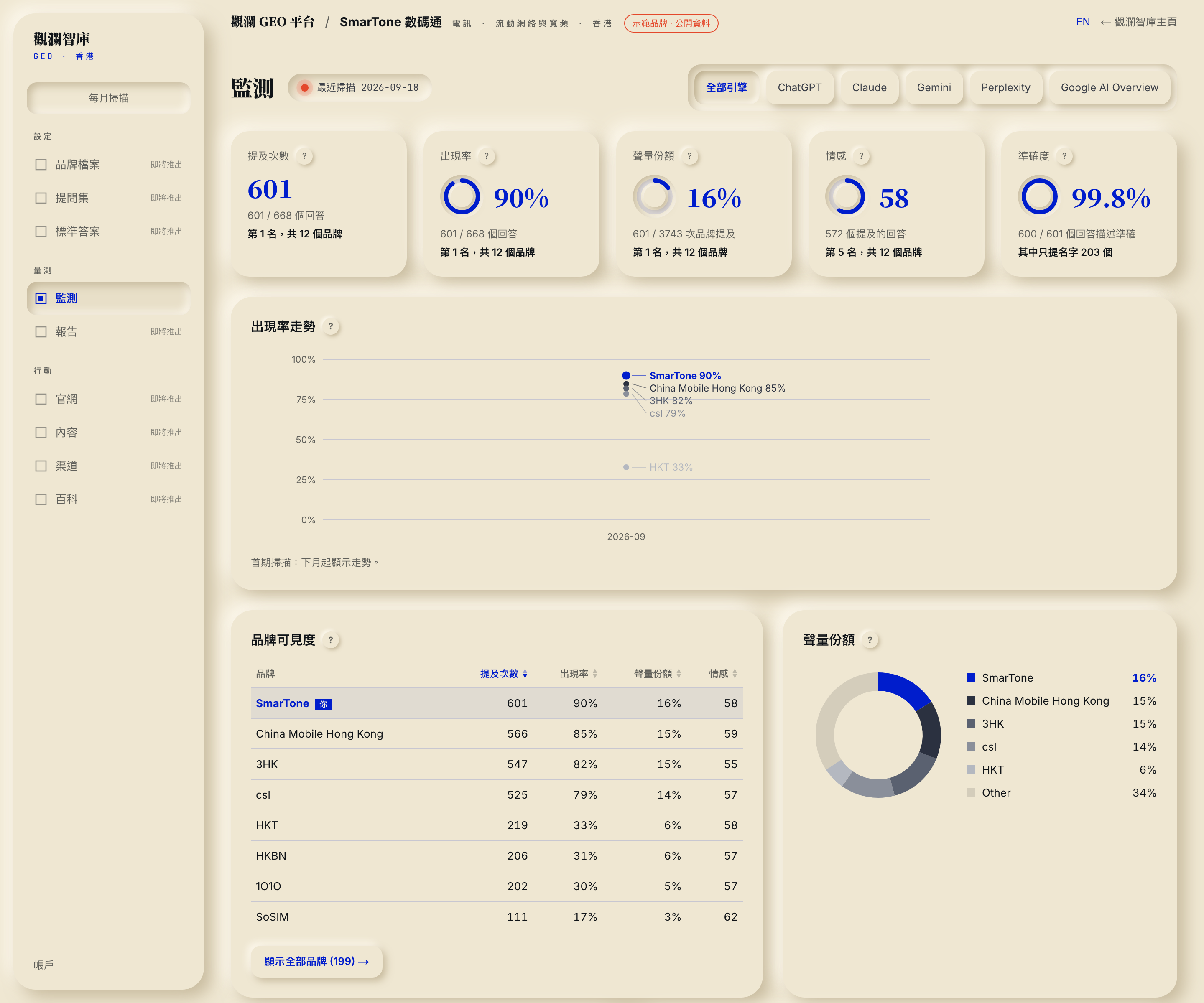Screen dimensions: 1204x1003
Task: Show all brands with 顯示全部品牌 (199)
Action: pos(316,961)
